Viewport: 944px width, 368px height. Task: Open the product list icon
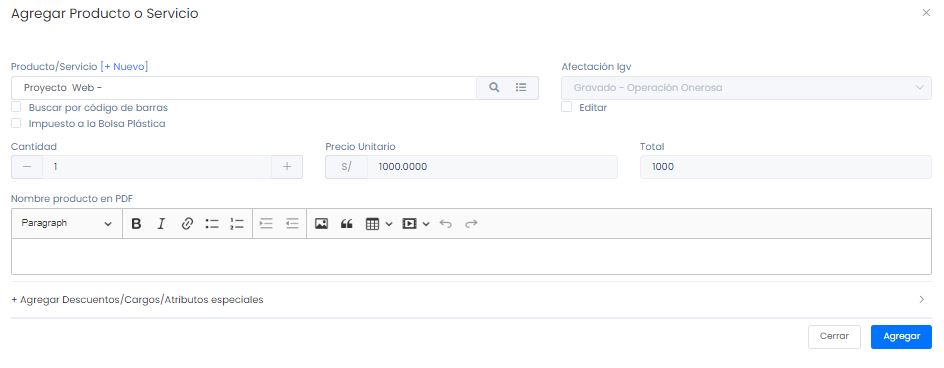point(521,88)
